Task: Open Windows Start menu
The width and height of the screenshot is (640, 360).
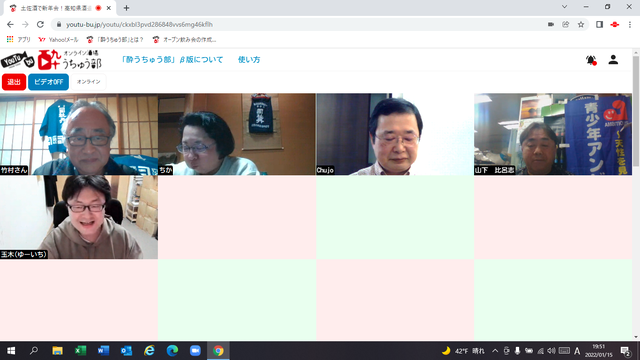Action: [11, 351]
